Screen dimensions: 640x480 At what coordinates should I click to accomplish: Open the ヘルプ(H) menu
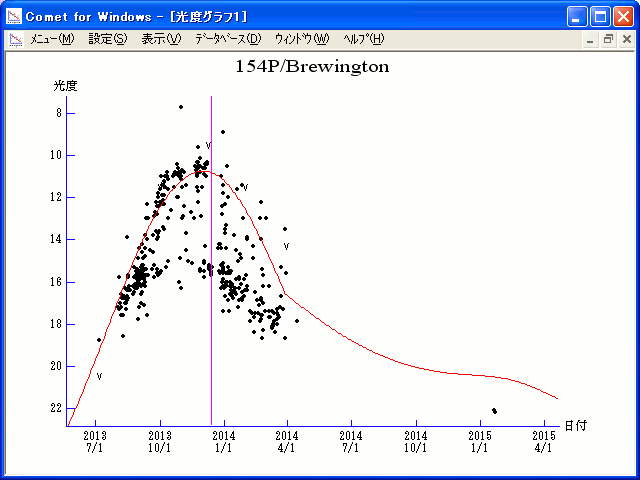tap(363, 39)
